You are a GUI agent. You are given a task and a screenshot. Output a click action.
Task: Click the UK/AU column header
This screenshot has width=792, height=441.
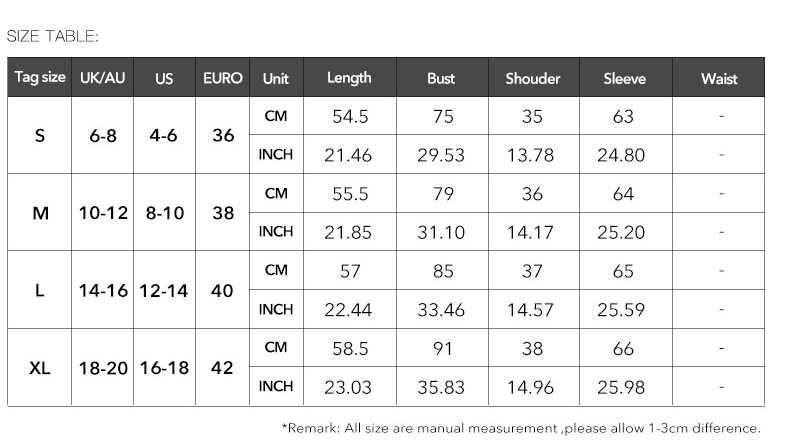click(103, 78)
